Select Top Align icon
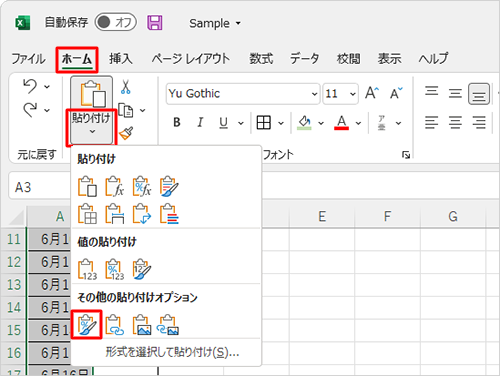 431,92
